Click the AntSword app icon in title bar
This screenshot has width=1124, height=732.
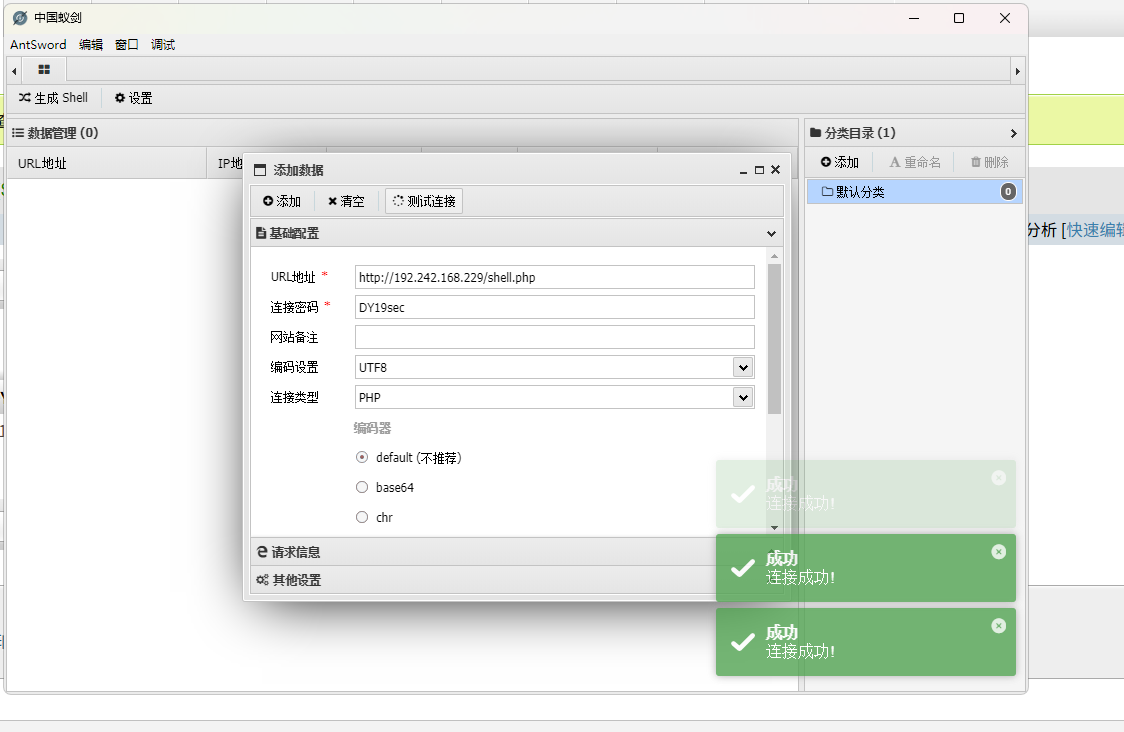tap(20, 18)
